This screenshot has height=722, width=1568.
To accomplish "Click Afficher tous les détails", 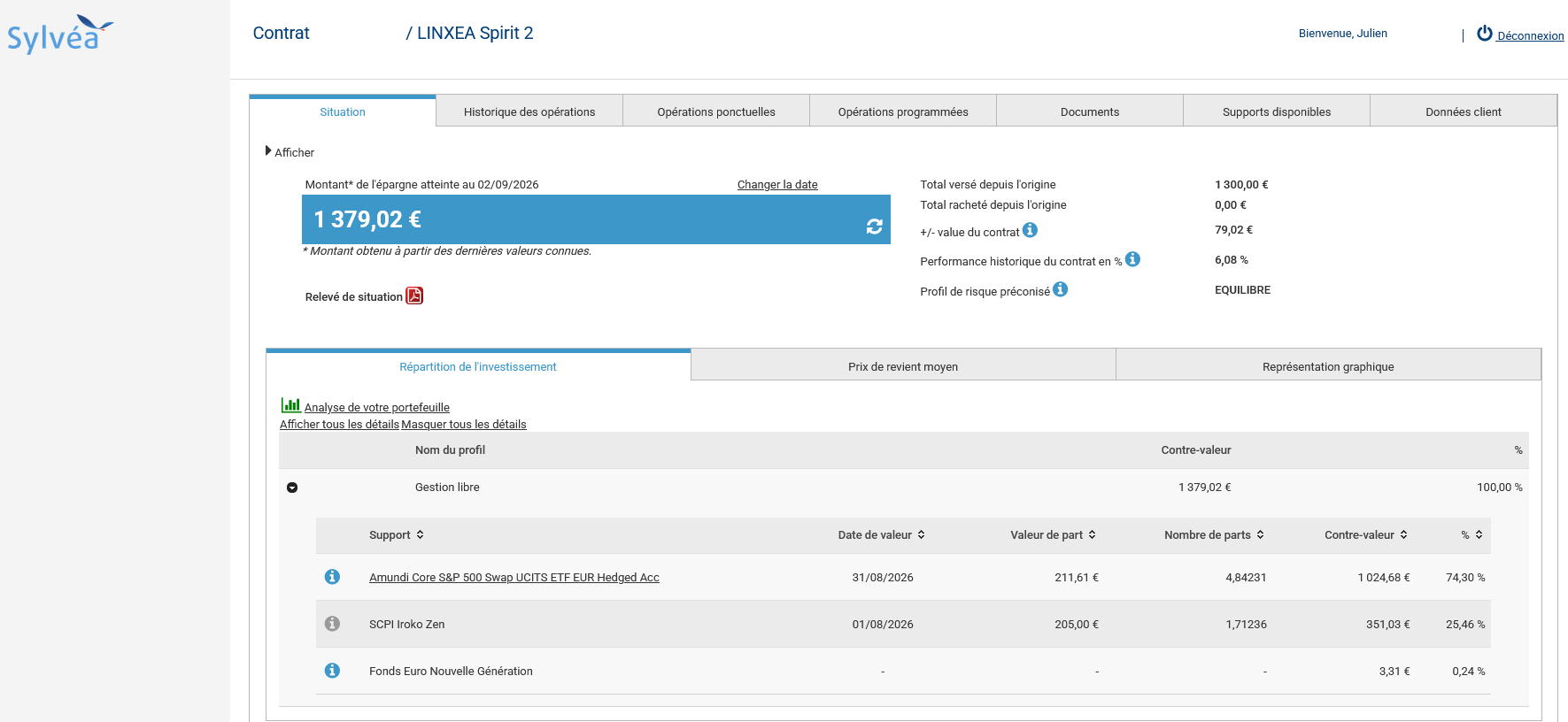I will point(339,425).
